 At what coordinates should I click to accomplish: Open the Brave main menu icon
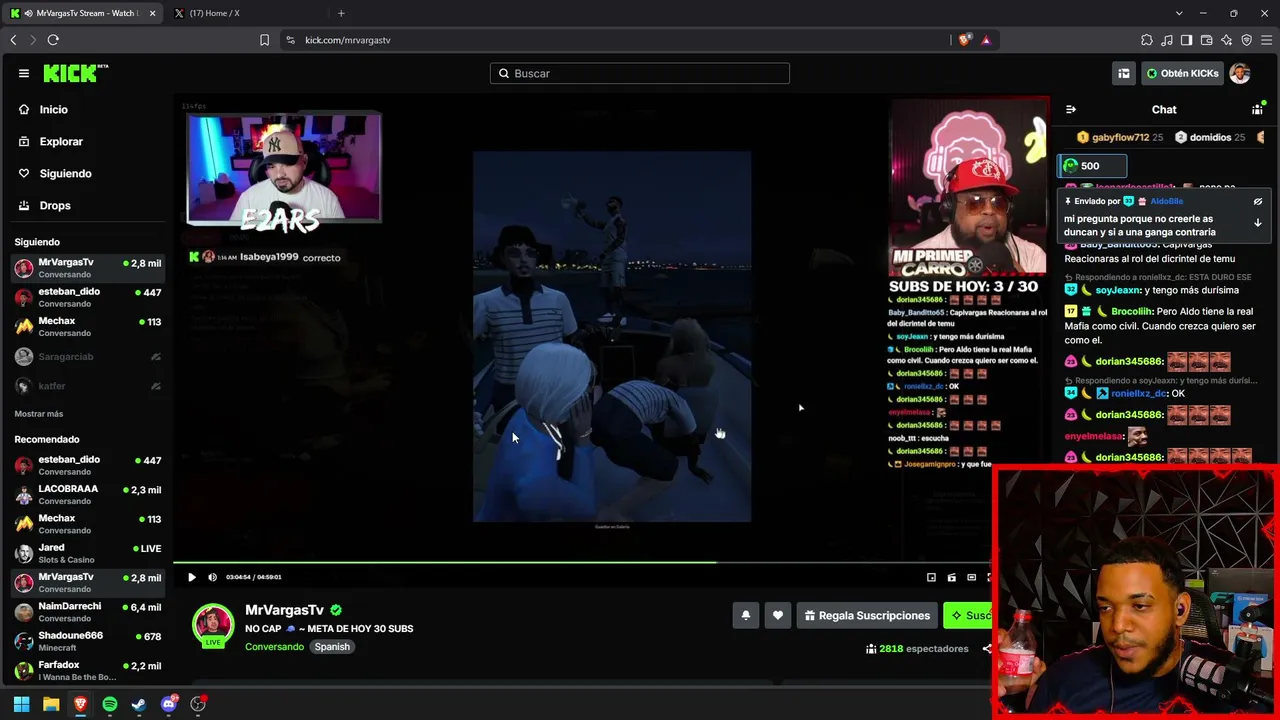[x=1267, y=40]
